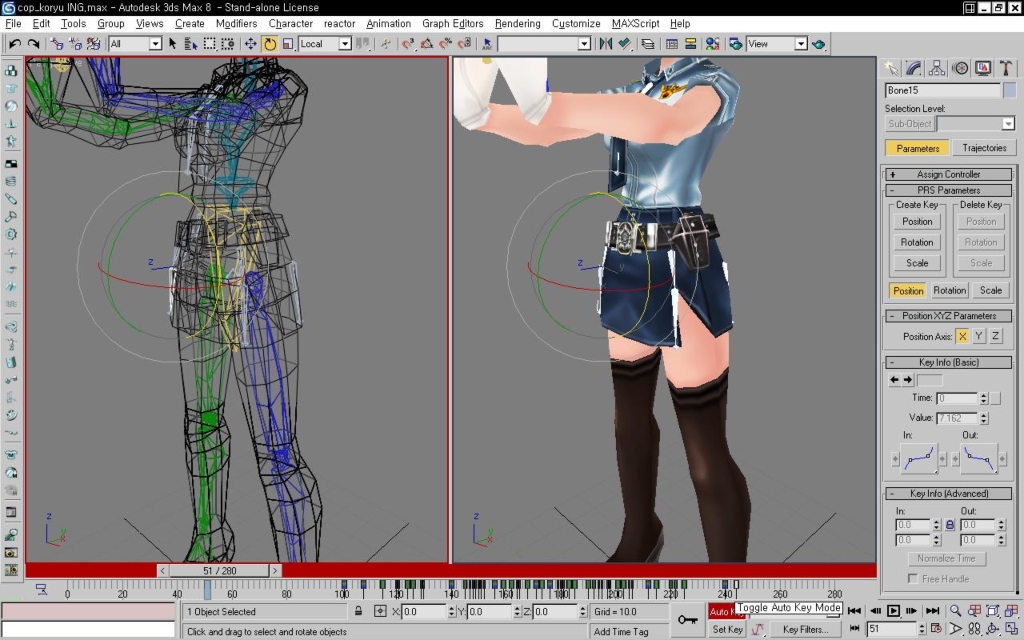Collapse the Key Info (Advanced) rollout
Screen dimensions: 1024x640
pos(949,494)
